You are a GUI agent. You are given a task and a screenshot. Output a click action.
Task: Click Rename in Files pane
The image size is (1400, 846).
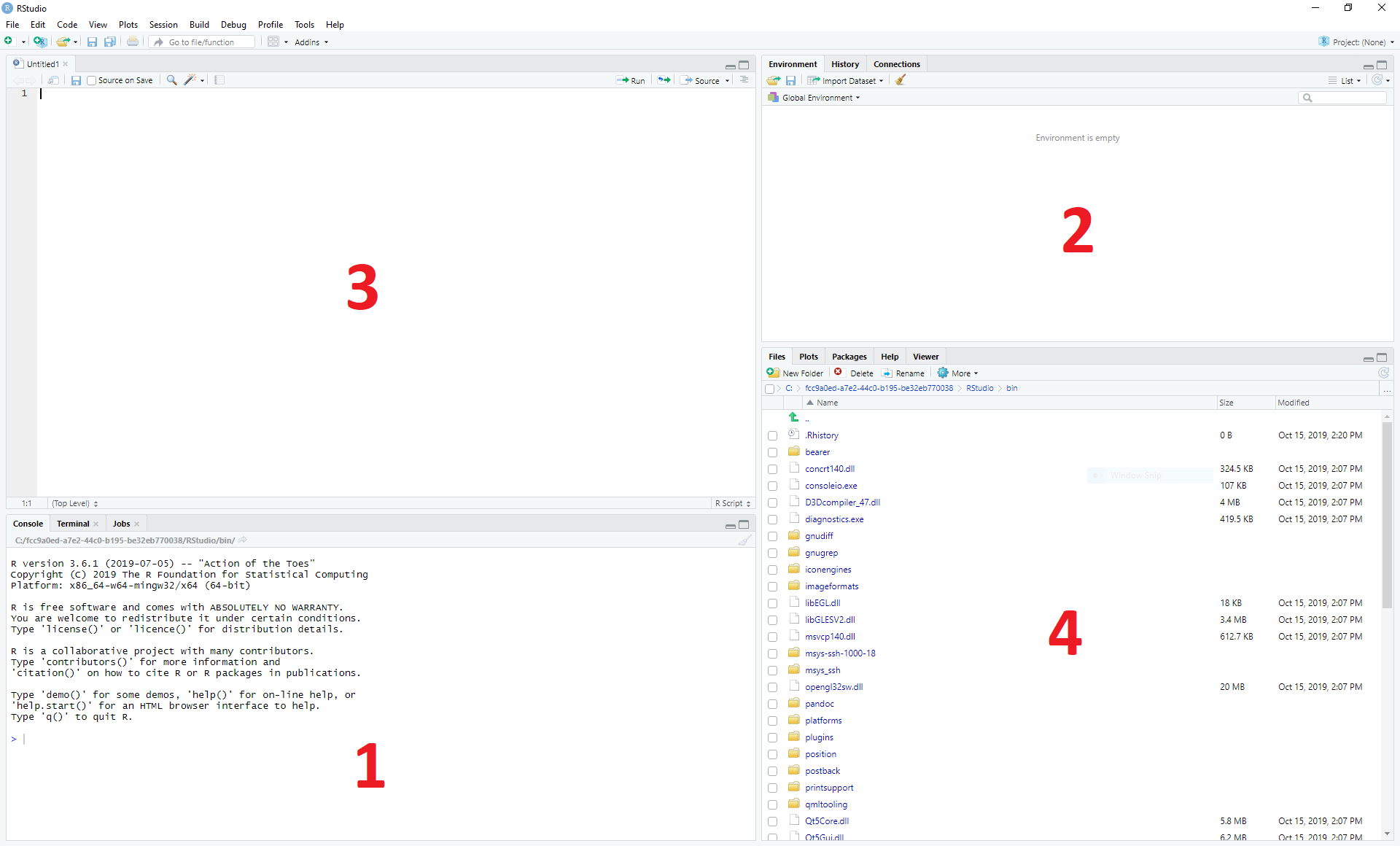[x=903, y=373]
